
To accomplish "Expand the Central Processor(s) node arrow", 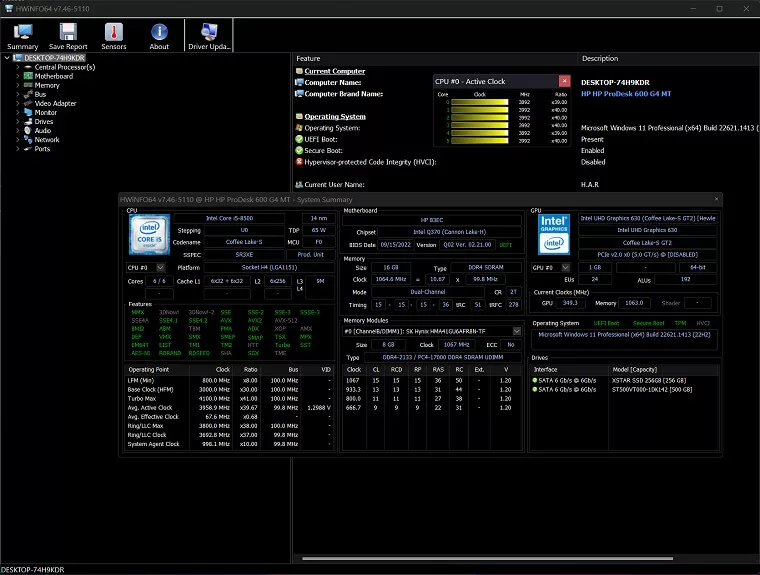I will pyautogui.click(x=18, y=67).
